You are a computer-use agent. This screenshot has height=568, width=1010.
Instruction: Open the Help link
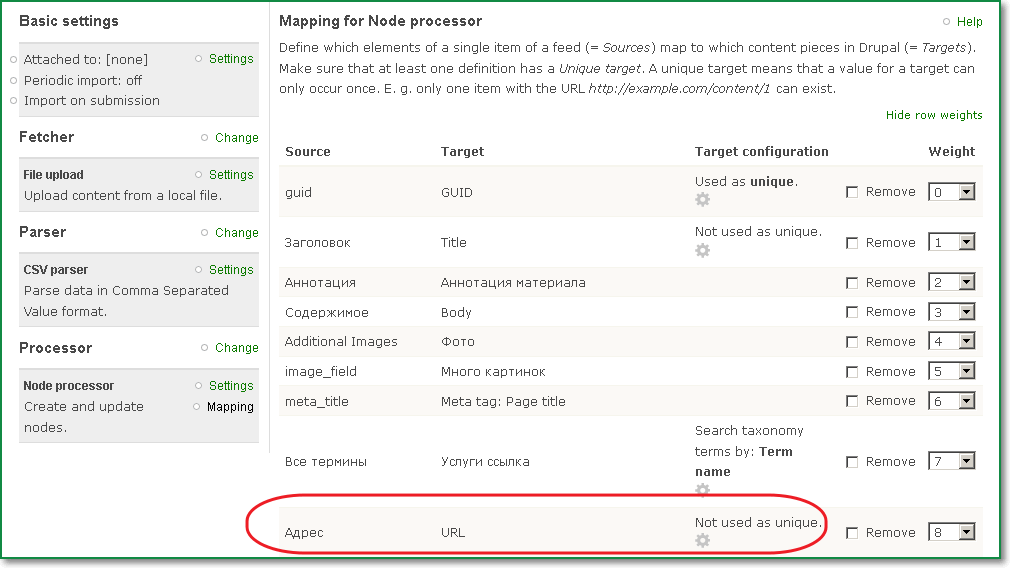[x=969, y=22]
